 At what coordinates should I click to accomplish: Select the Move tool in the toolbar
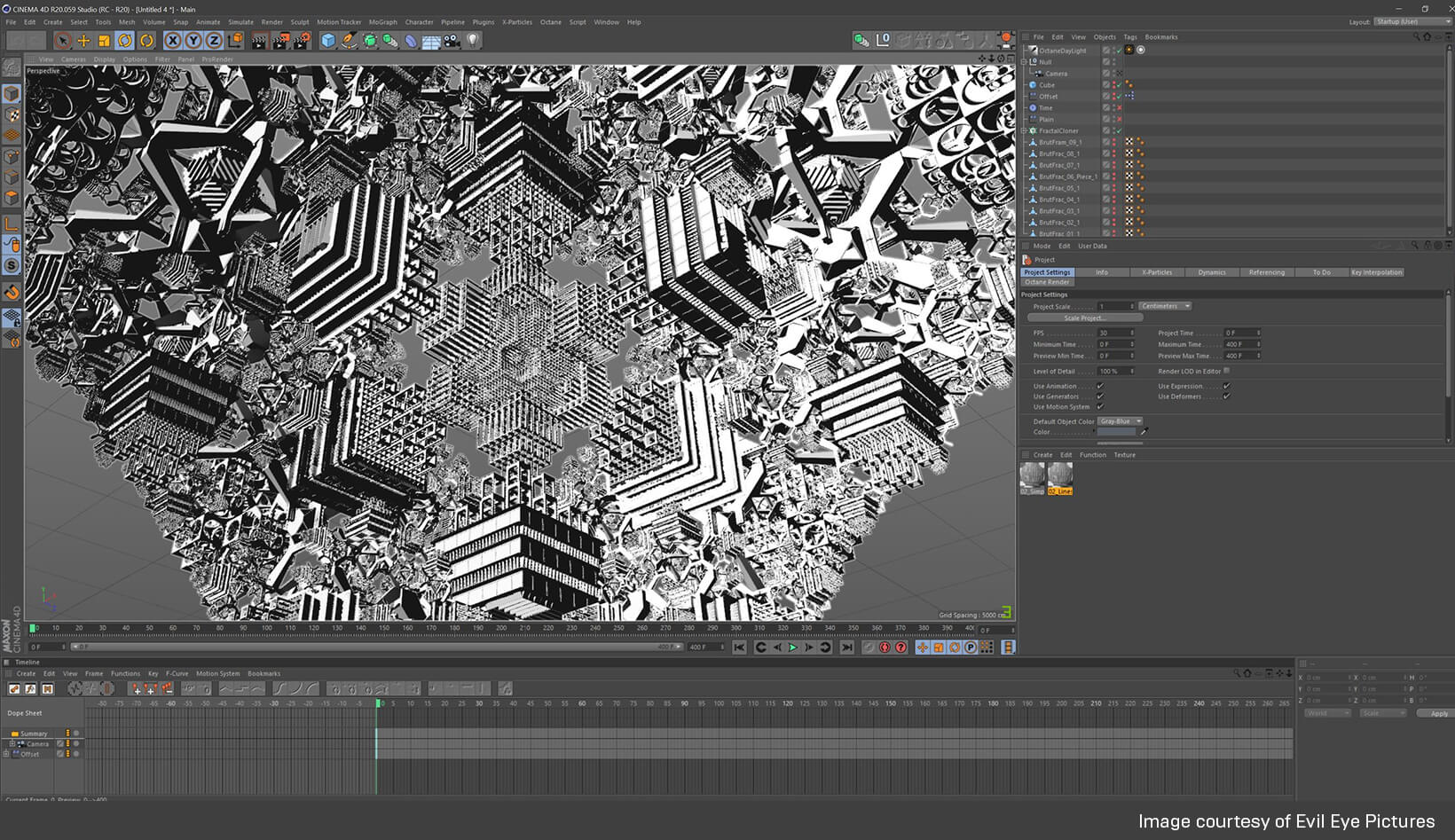pos(83,41)
